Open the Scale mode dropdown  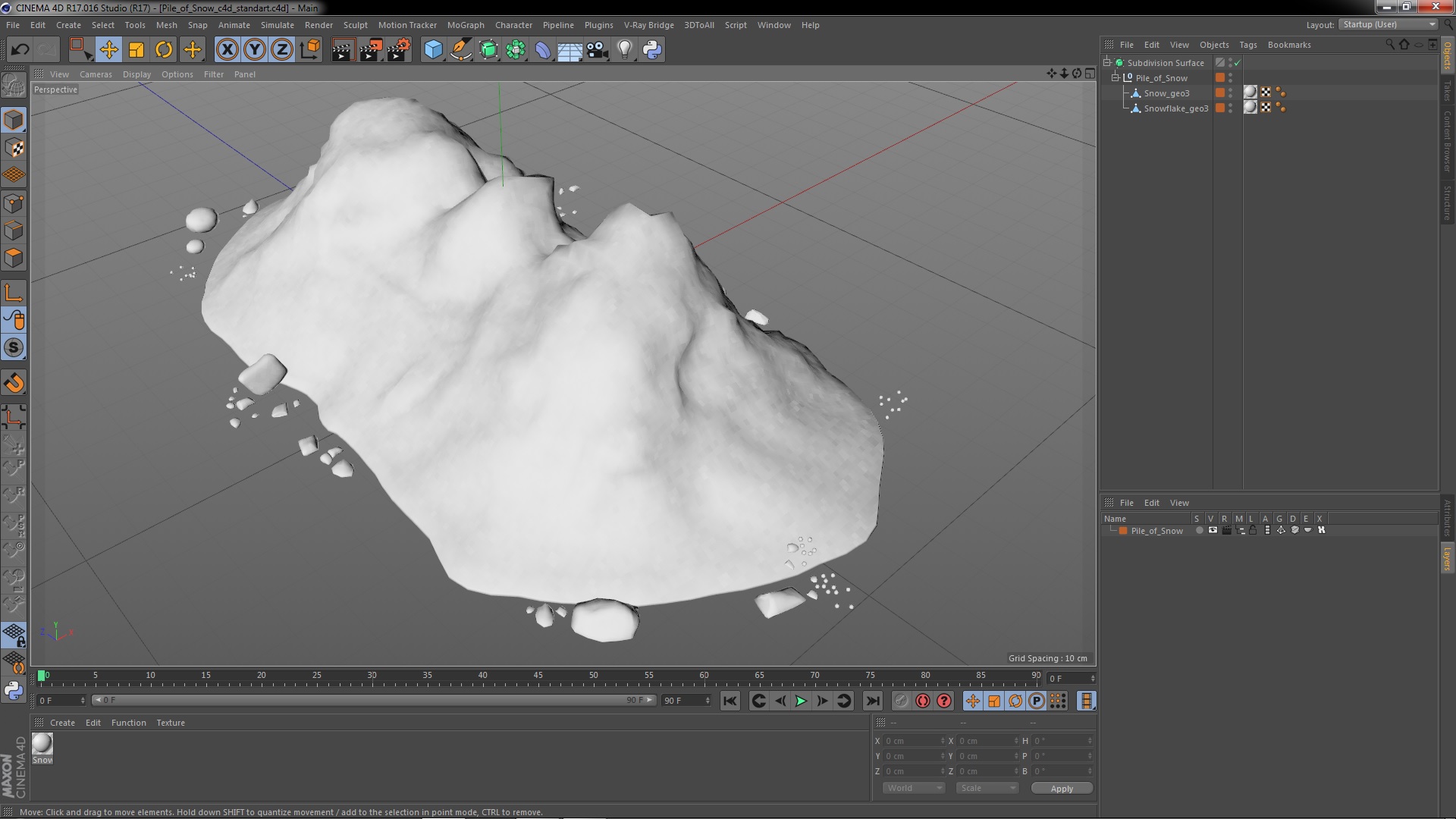click(987, 789)
